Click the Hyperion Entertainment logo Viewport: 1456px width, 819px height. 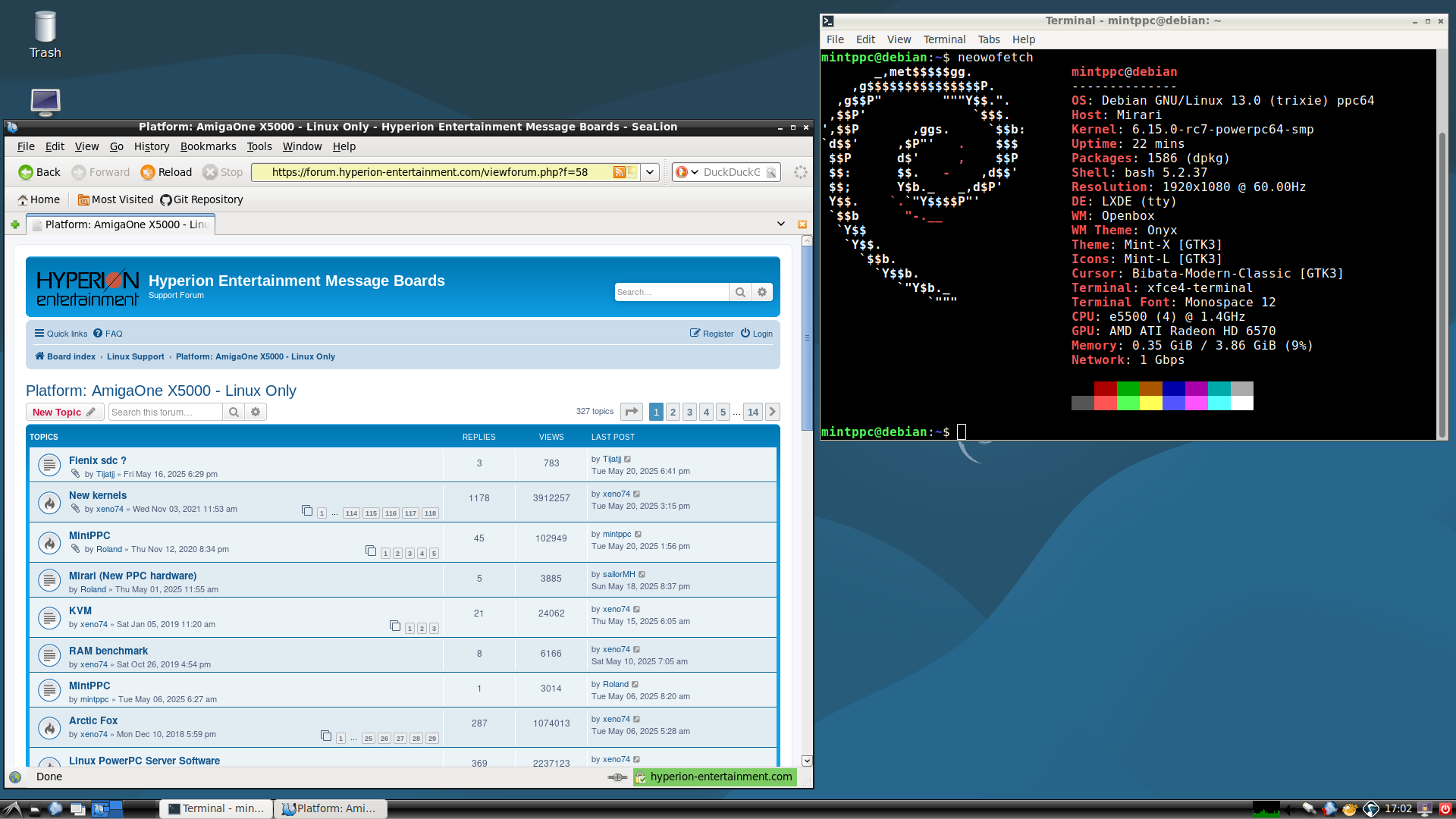(x=88, y=288)
